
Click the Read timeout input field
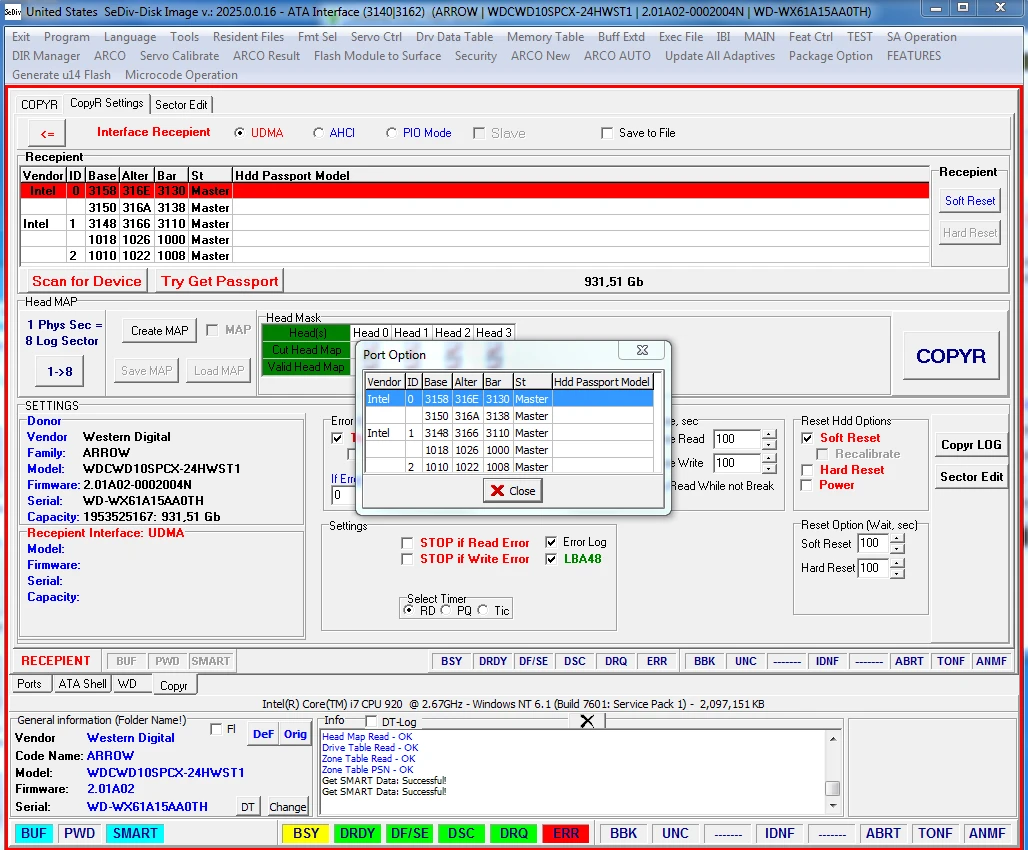tap(737, 439)
